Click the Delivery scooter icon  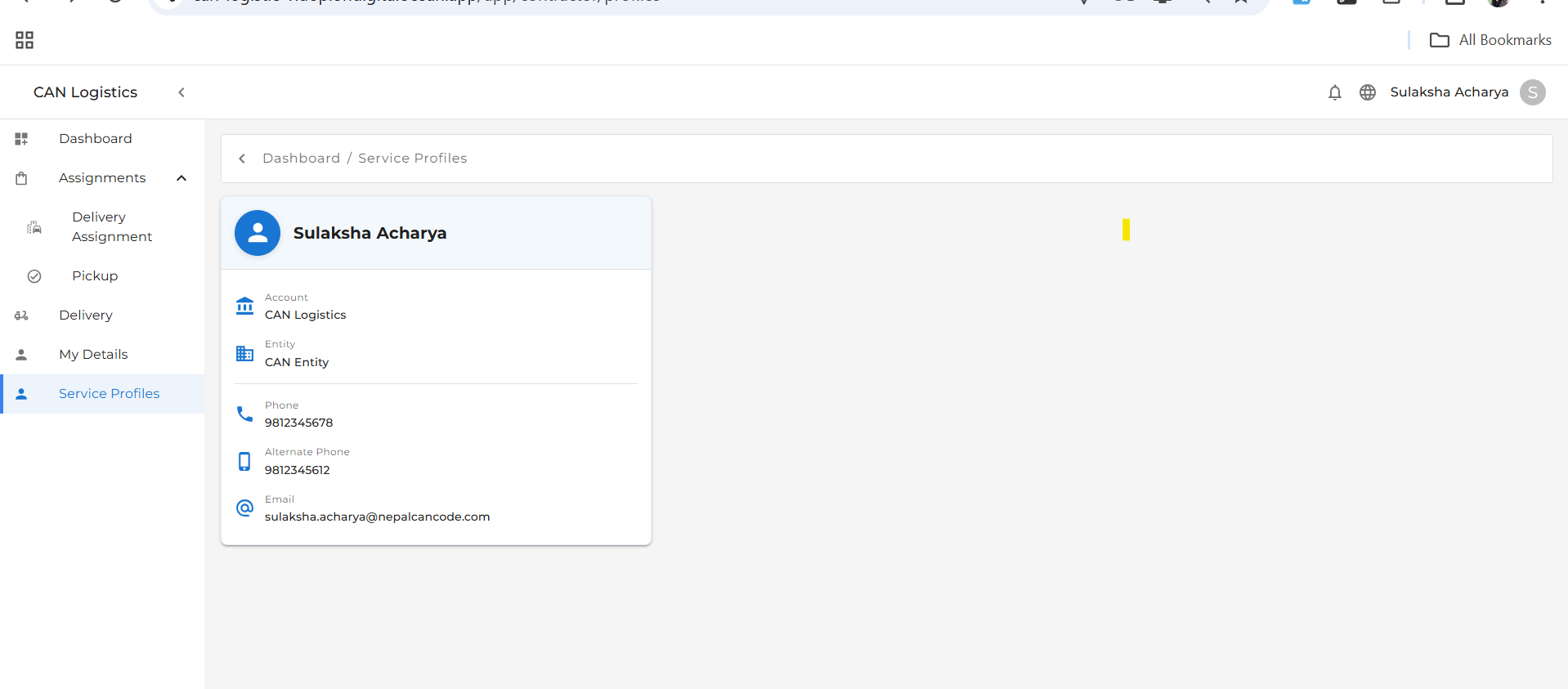pos(21,315)
